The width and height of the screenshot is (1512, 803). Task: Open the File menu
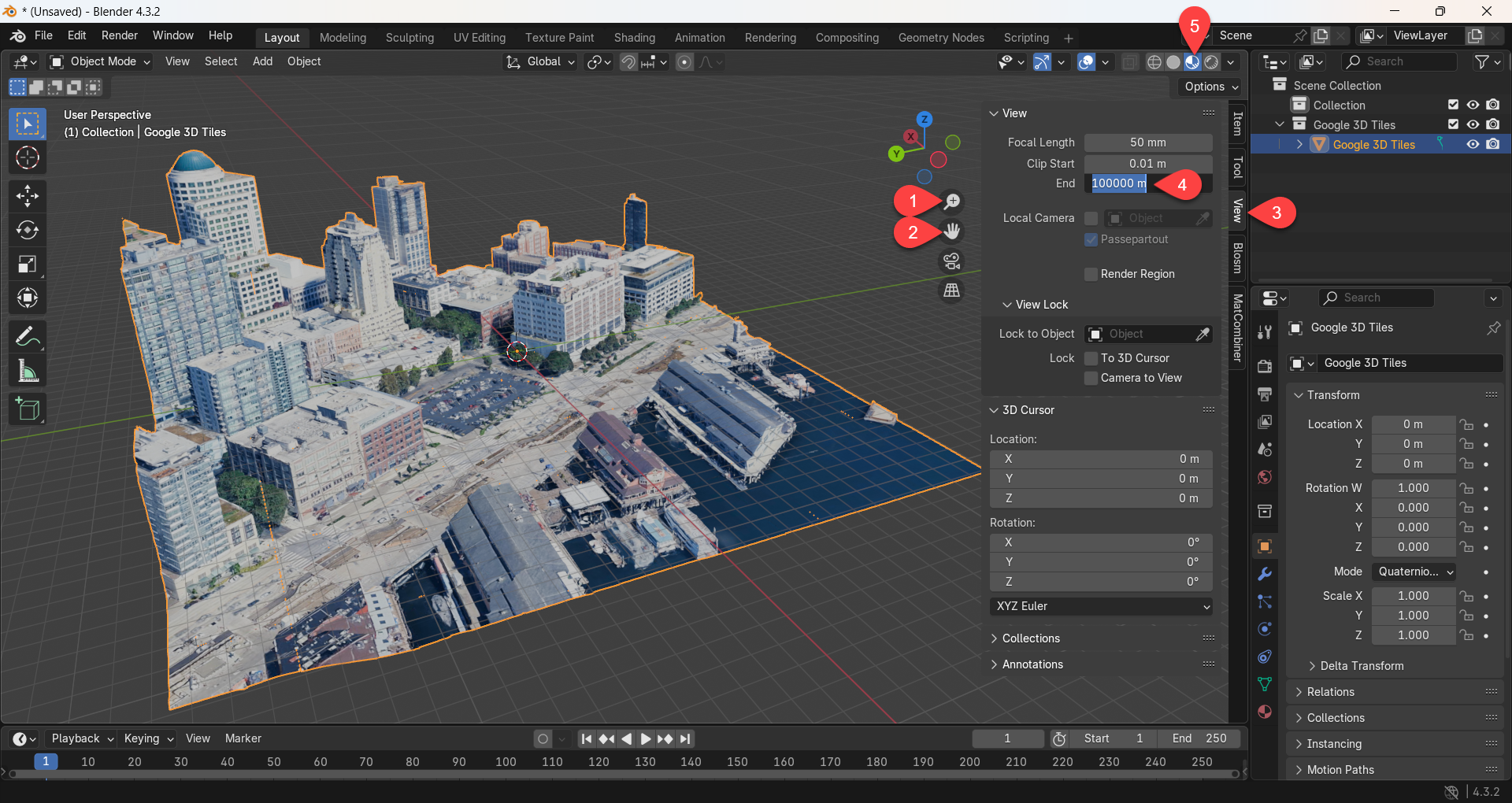coord(43,35)
